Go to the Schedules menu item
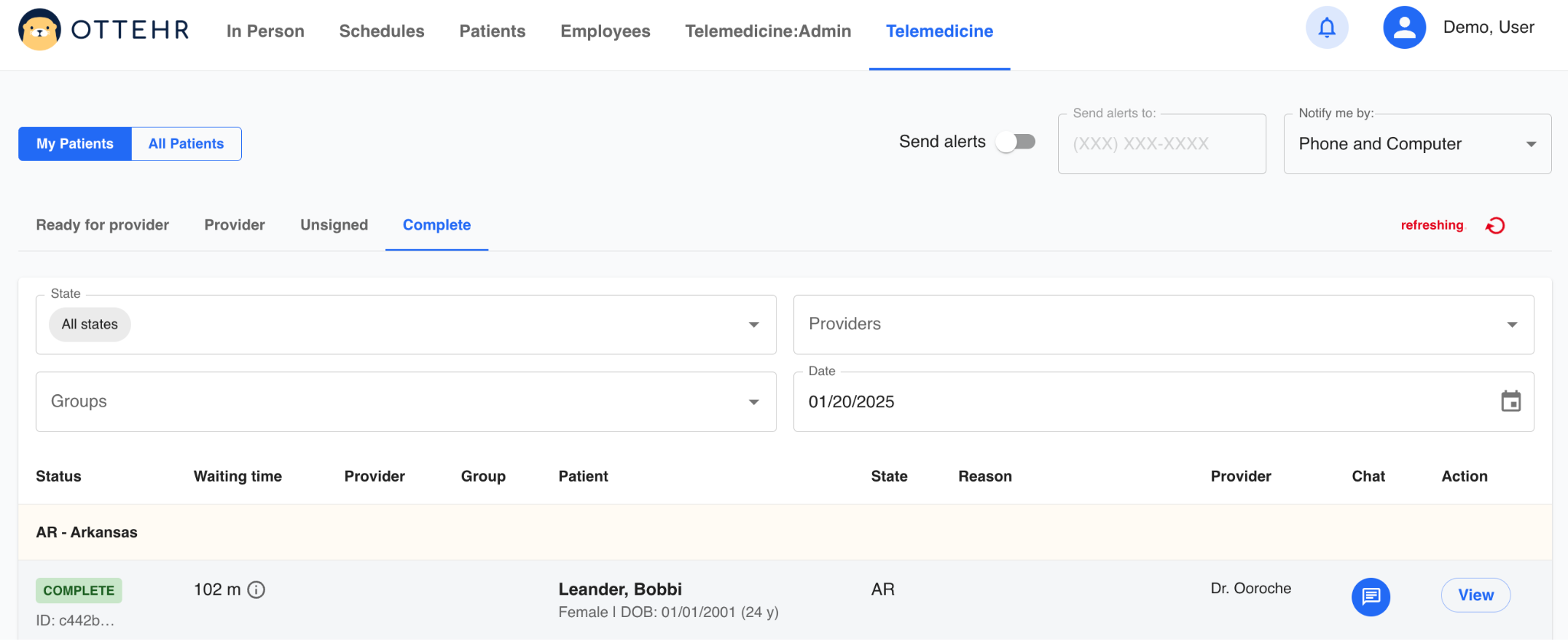 click(x=381, y=31)
